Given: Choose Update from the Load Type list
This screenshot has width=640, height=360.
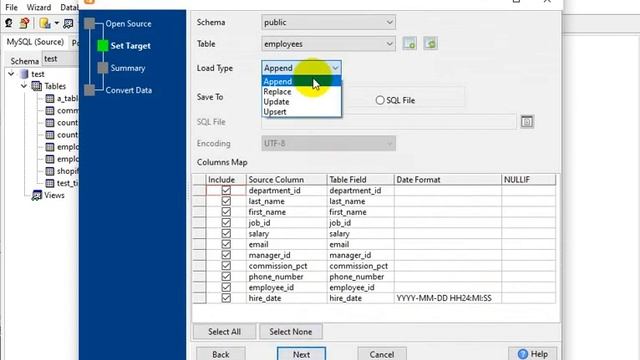Looking at the screenshot, I should [x=301, y=102].
